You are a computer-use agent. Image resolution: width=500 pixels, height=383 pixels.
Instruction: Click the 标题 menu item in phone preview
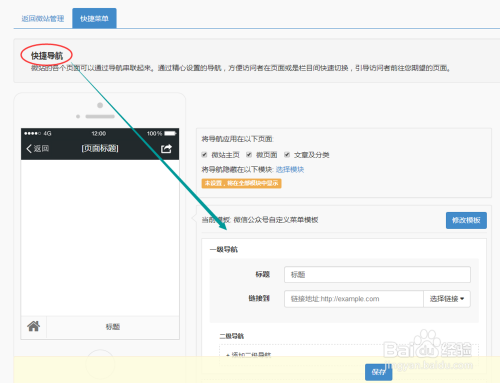[113, 327]
